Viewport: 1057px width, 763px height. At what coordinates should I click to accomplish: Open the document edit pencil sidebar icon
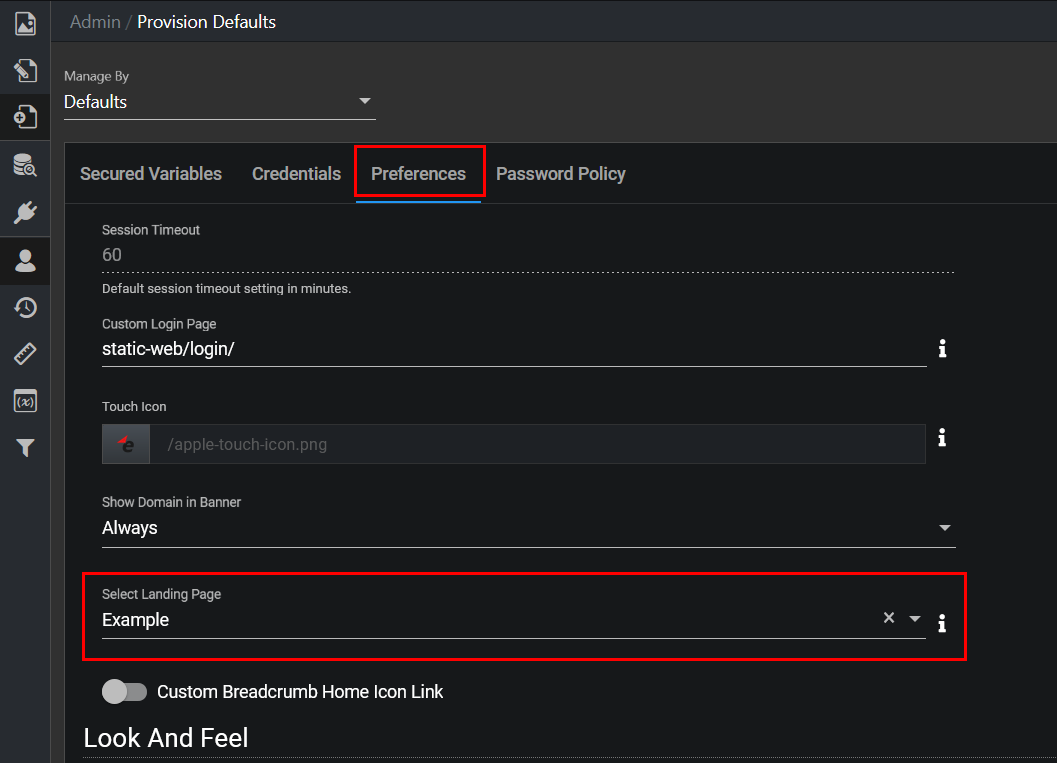[25, 70]
